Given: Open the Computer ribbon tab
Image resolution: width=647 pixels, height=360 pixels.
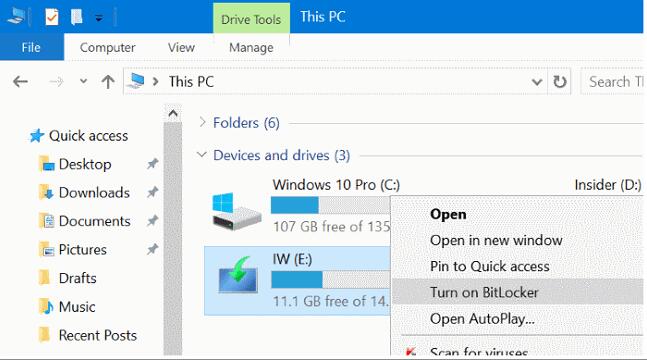Looking at the screenshot, I should click(107, 47).
